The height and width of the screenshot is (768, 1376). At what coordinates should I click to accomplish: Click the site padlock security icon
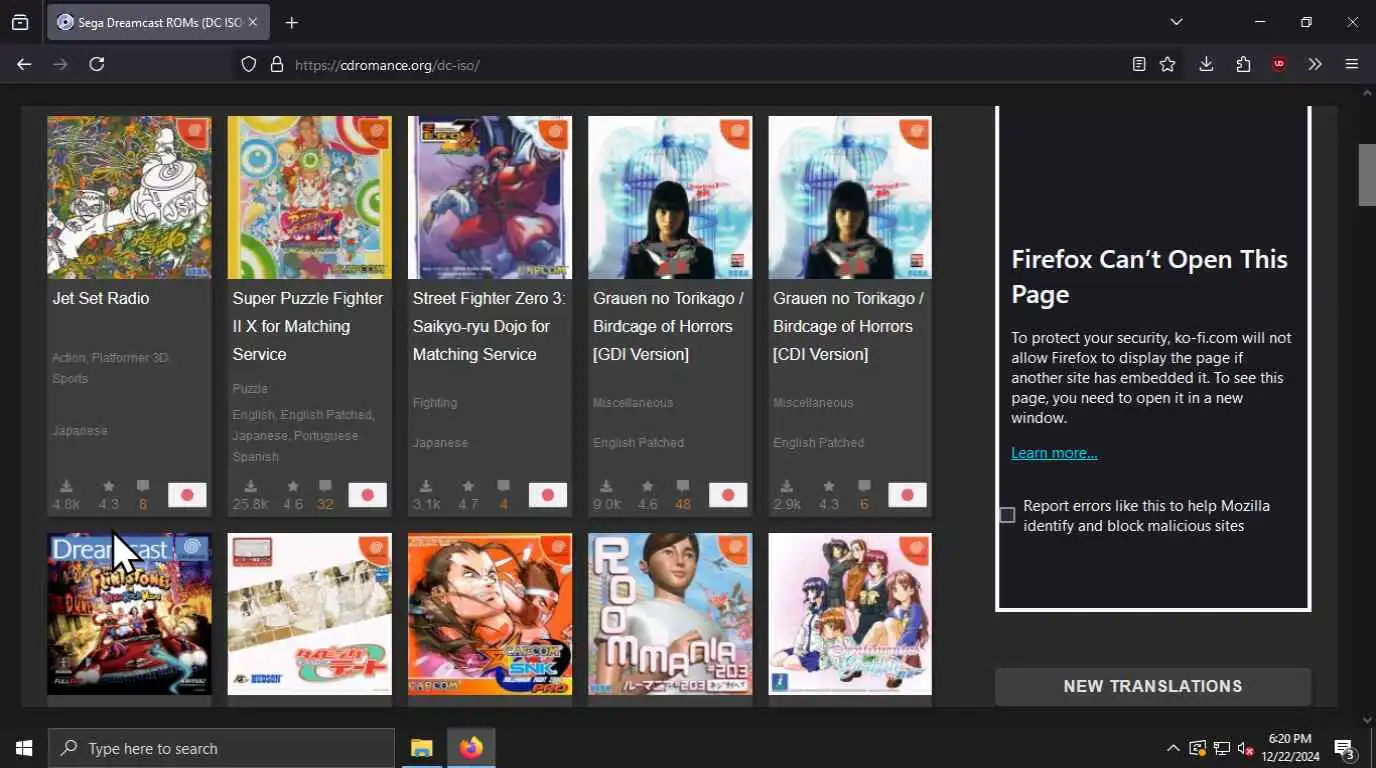(x=277, y=64)
